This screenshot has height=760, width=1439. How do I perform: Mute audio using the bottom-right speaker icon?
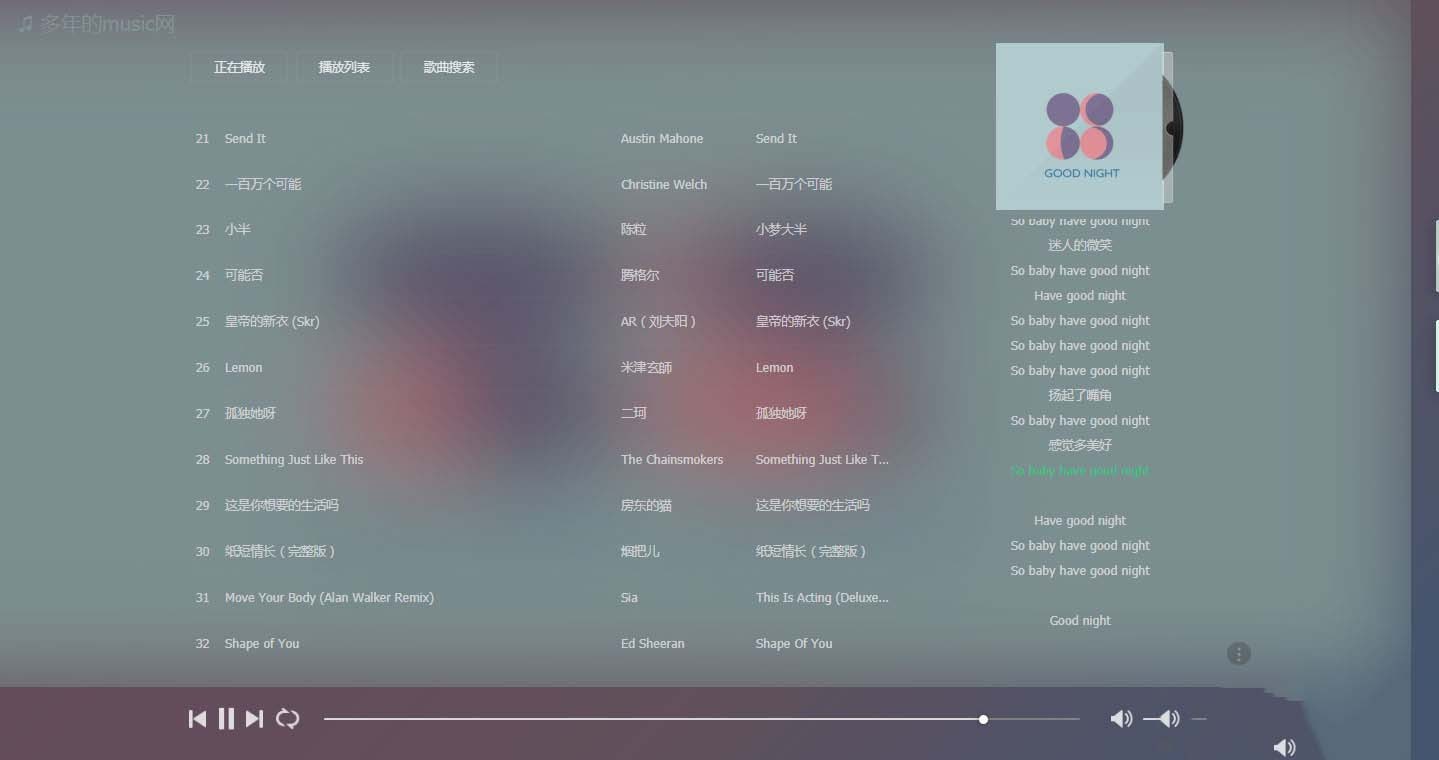pos(1285,747)
